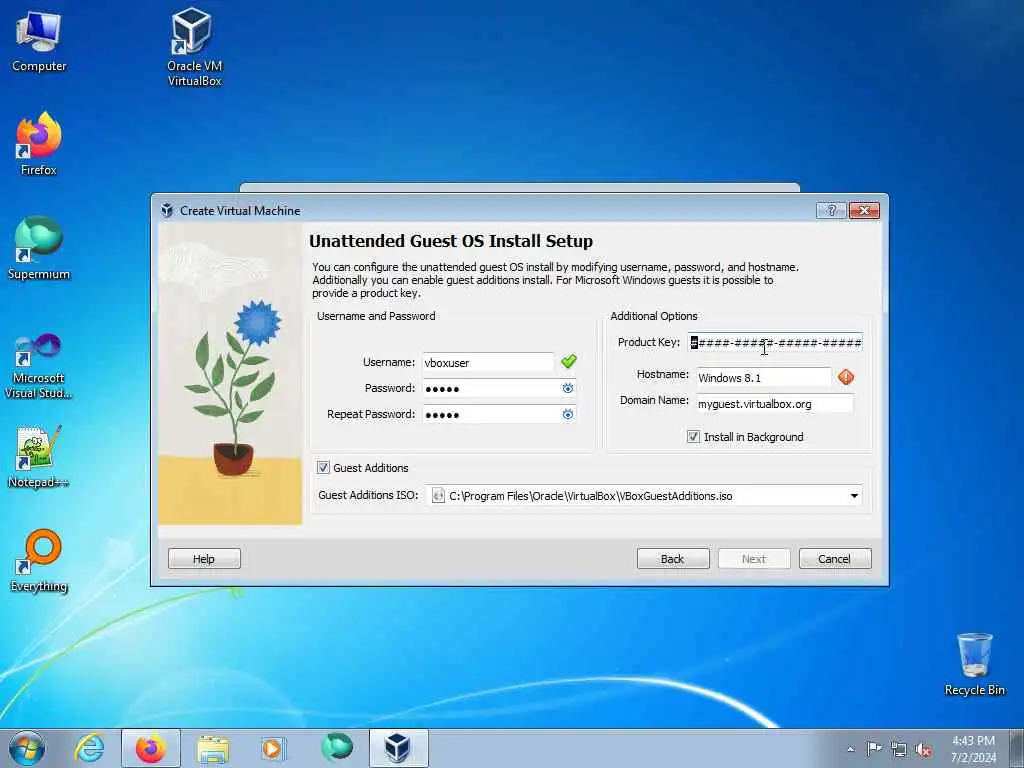
Task: Click the ISO file icon in Guest Additions field
Action: tap(438, 496)
